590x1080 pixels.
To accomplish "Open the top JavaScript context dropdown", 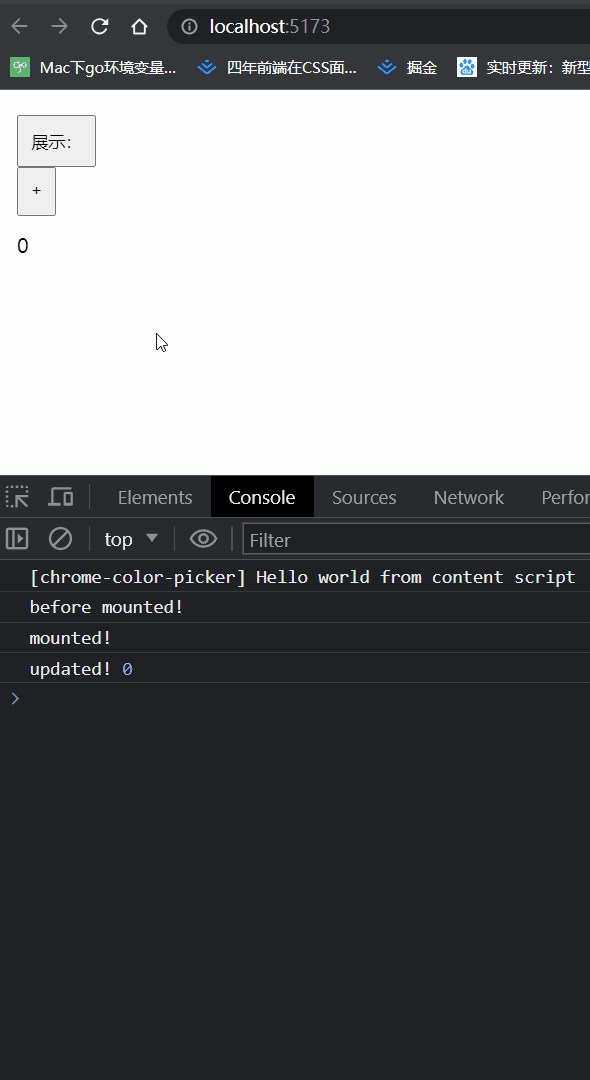I will coord(131,539).
